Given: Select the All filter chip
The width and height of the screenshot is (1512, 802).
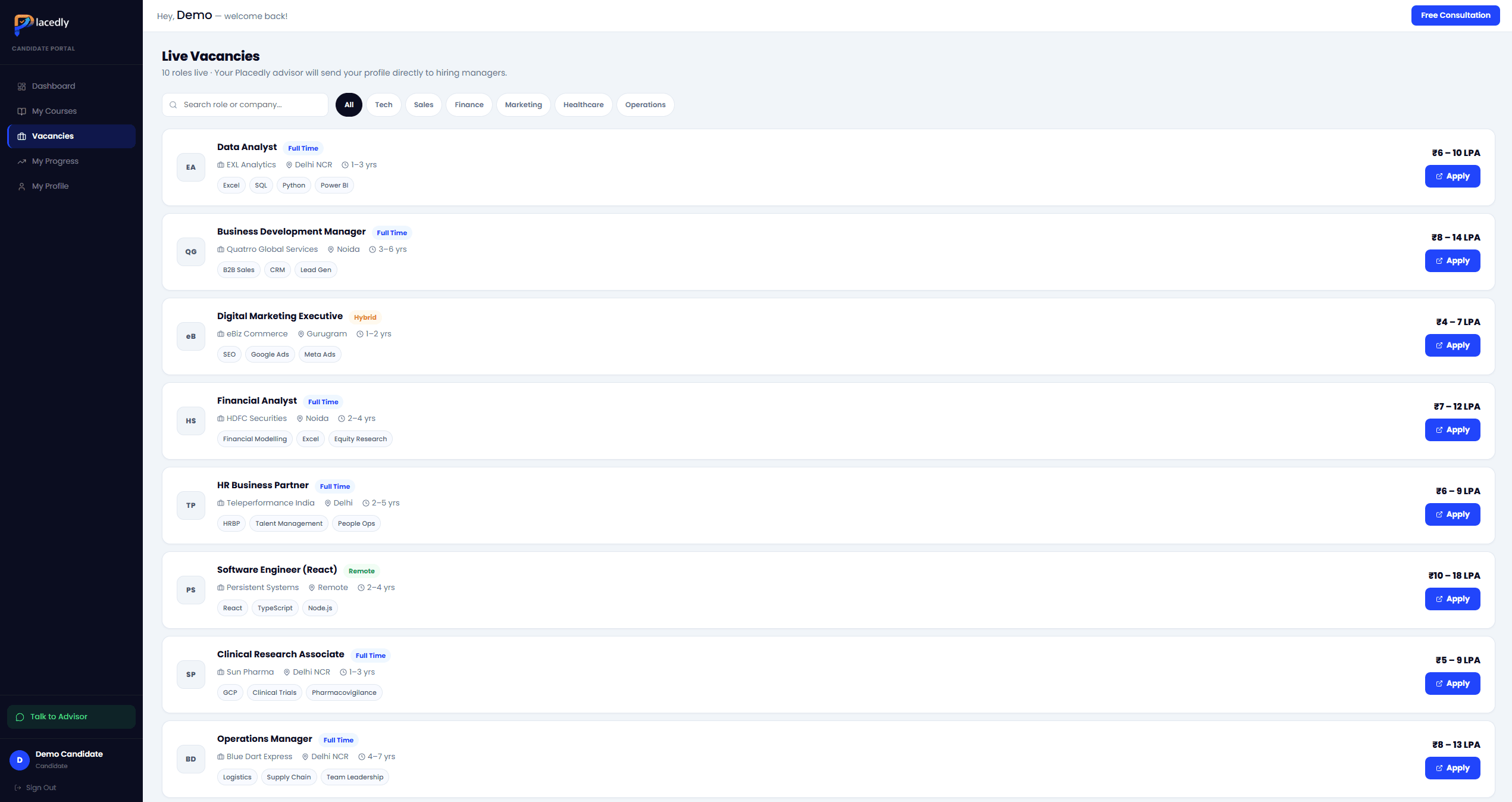Looking at the screenshot, I should pos(349,105).
